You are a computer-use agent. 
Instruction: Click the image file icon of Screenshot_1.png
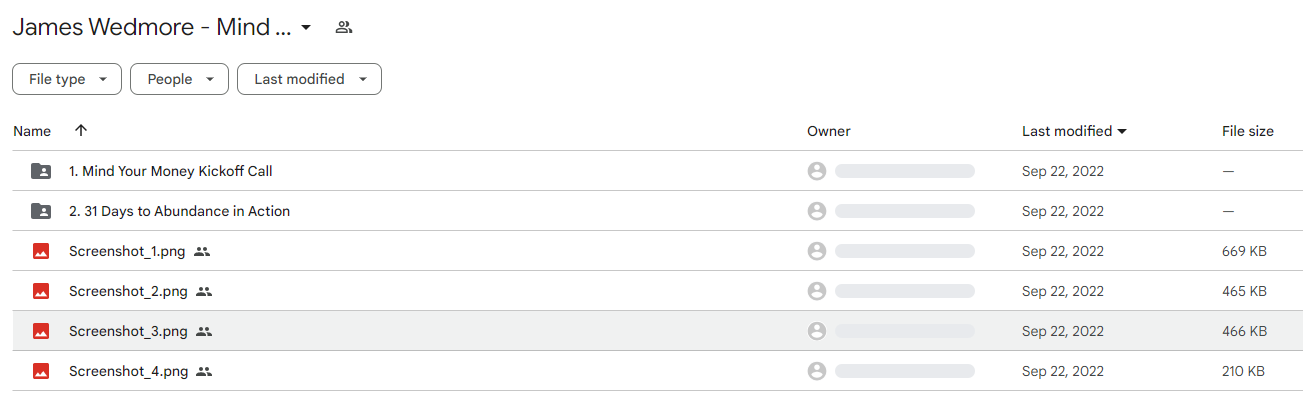(x=41, y=251)
